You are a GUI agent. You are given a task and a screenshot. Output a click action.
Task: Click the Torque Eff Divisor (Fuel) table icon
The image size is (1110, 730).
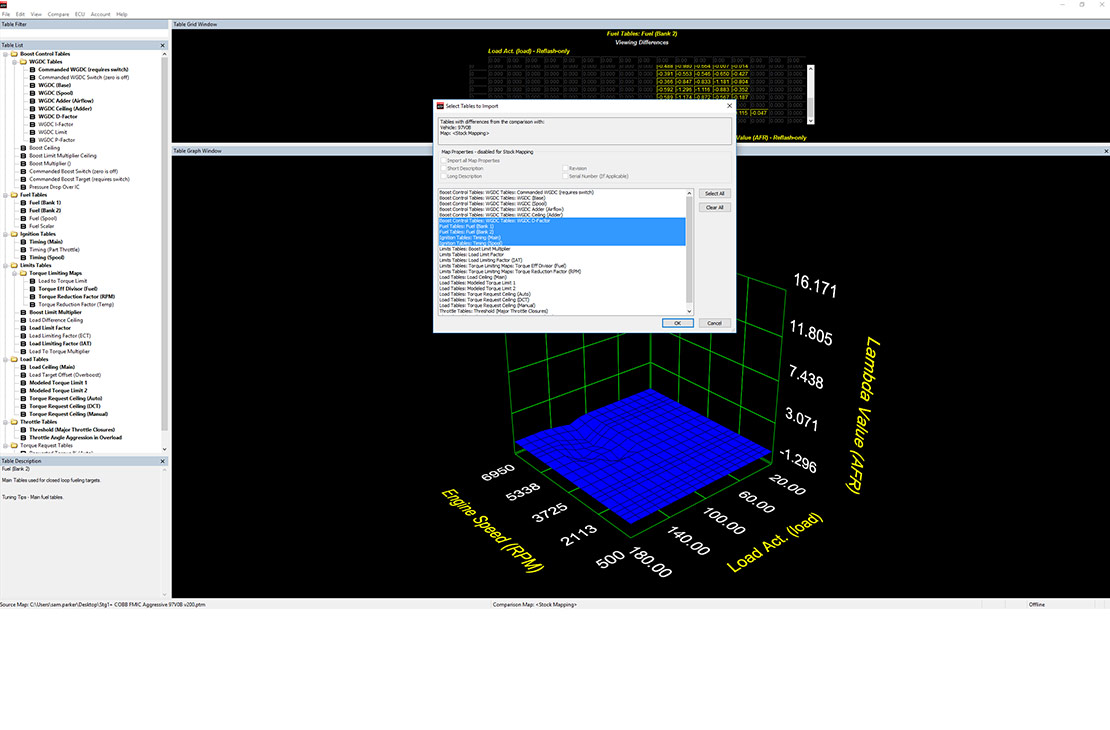(33, 289)
